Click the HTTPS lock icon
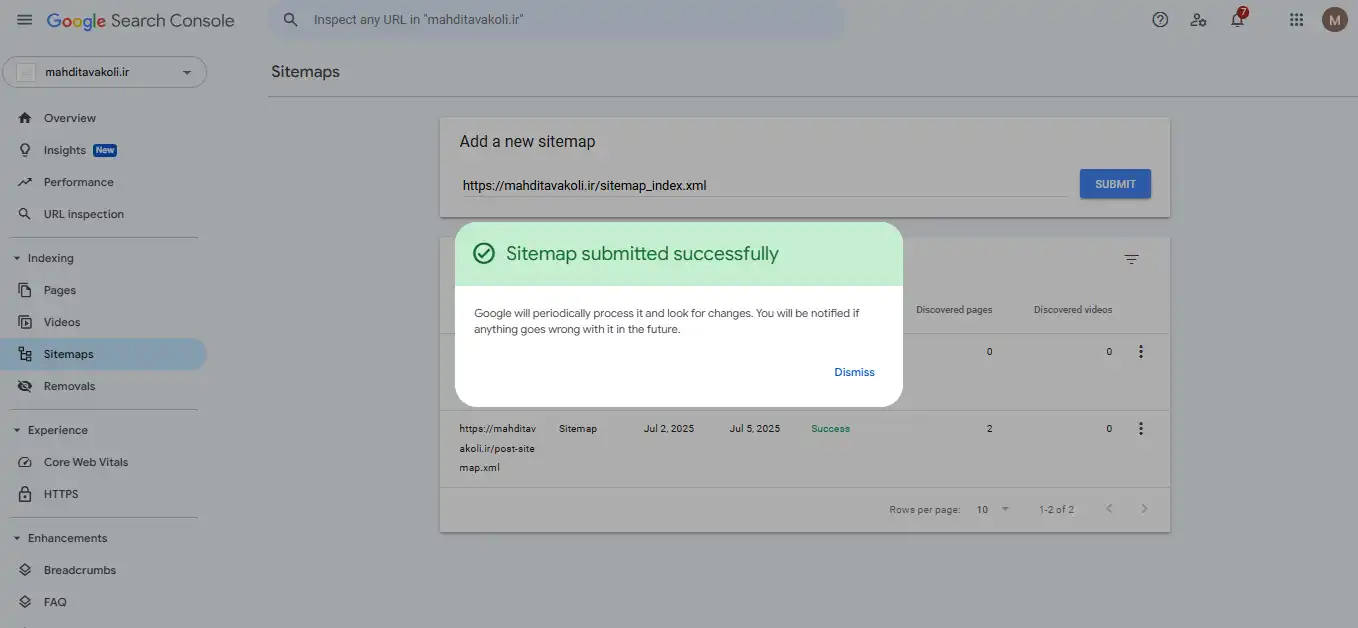Screen dimensions: 1358x628 pyautogui.click(x=25, y=494)
